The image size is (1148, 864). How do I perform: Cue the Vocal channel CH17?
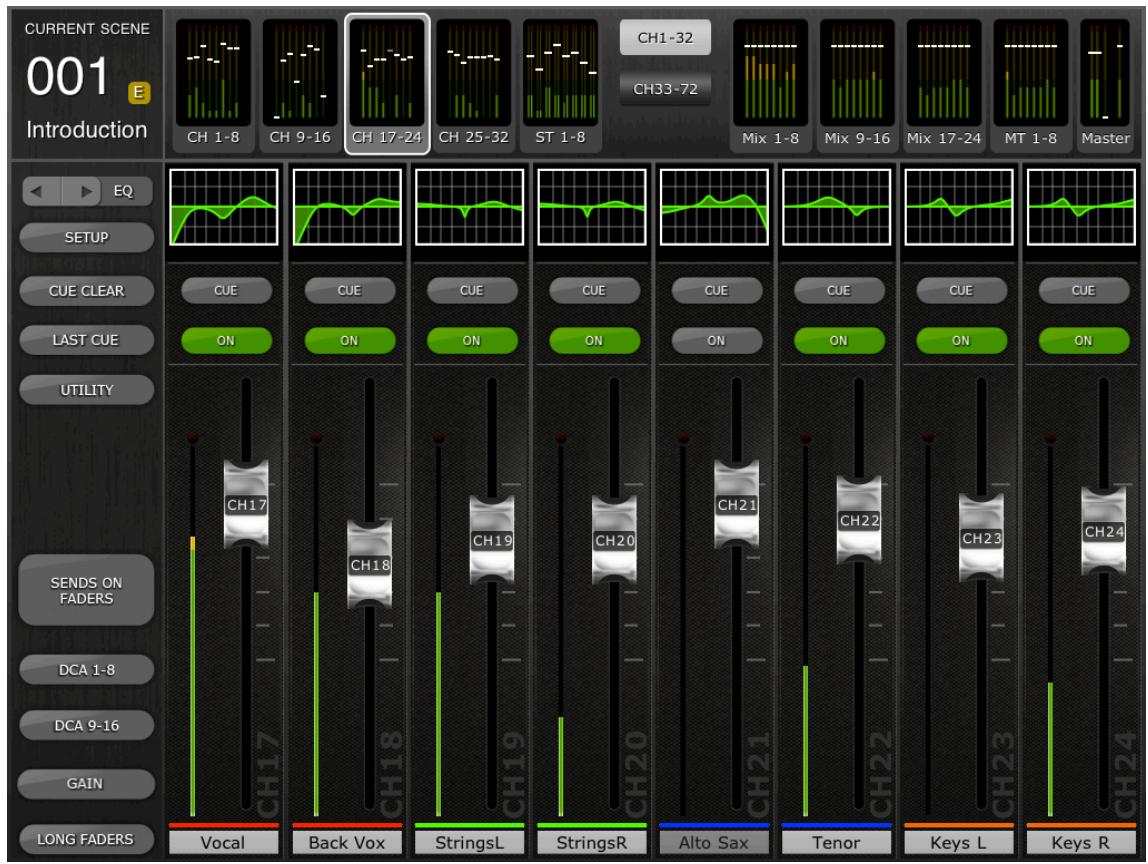(226, 291)
